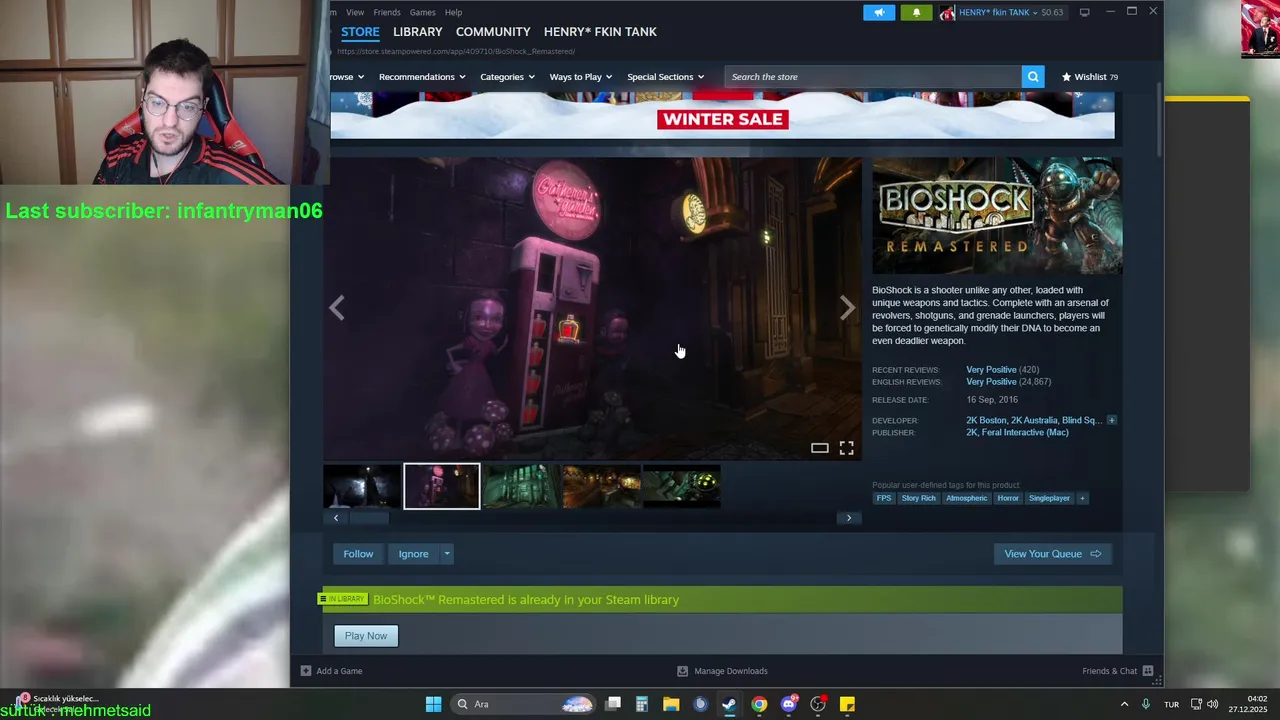
Task: Open File Explorer from the taskbar
Action: [x=671, y=704]
